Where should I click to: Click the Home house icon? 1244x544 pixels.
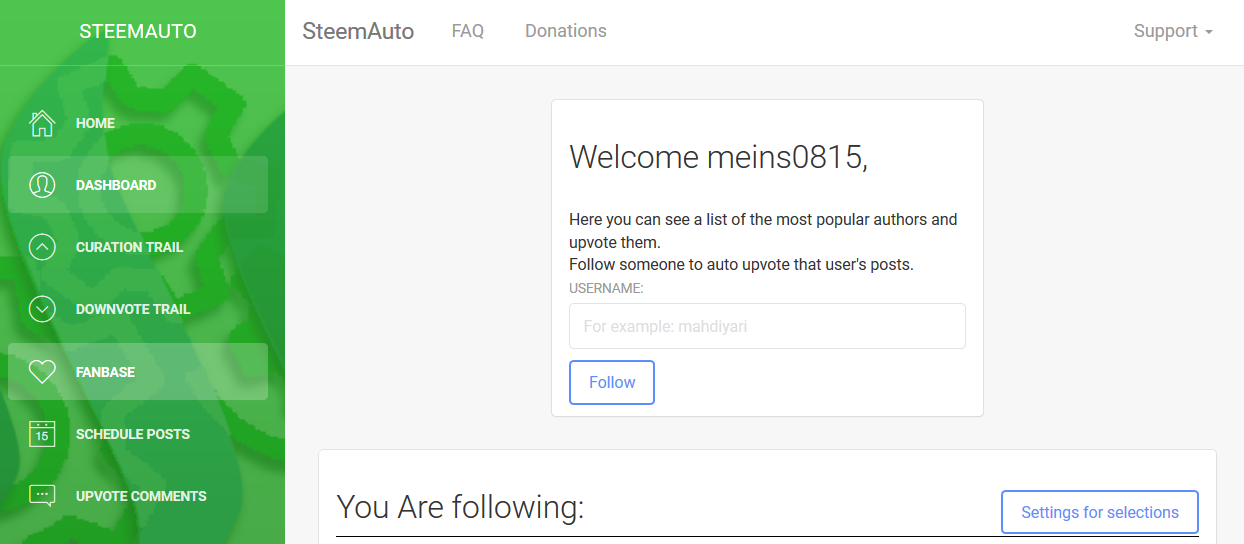pos(42,123)
